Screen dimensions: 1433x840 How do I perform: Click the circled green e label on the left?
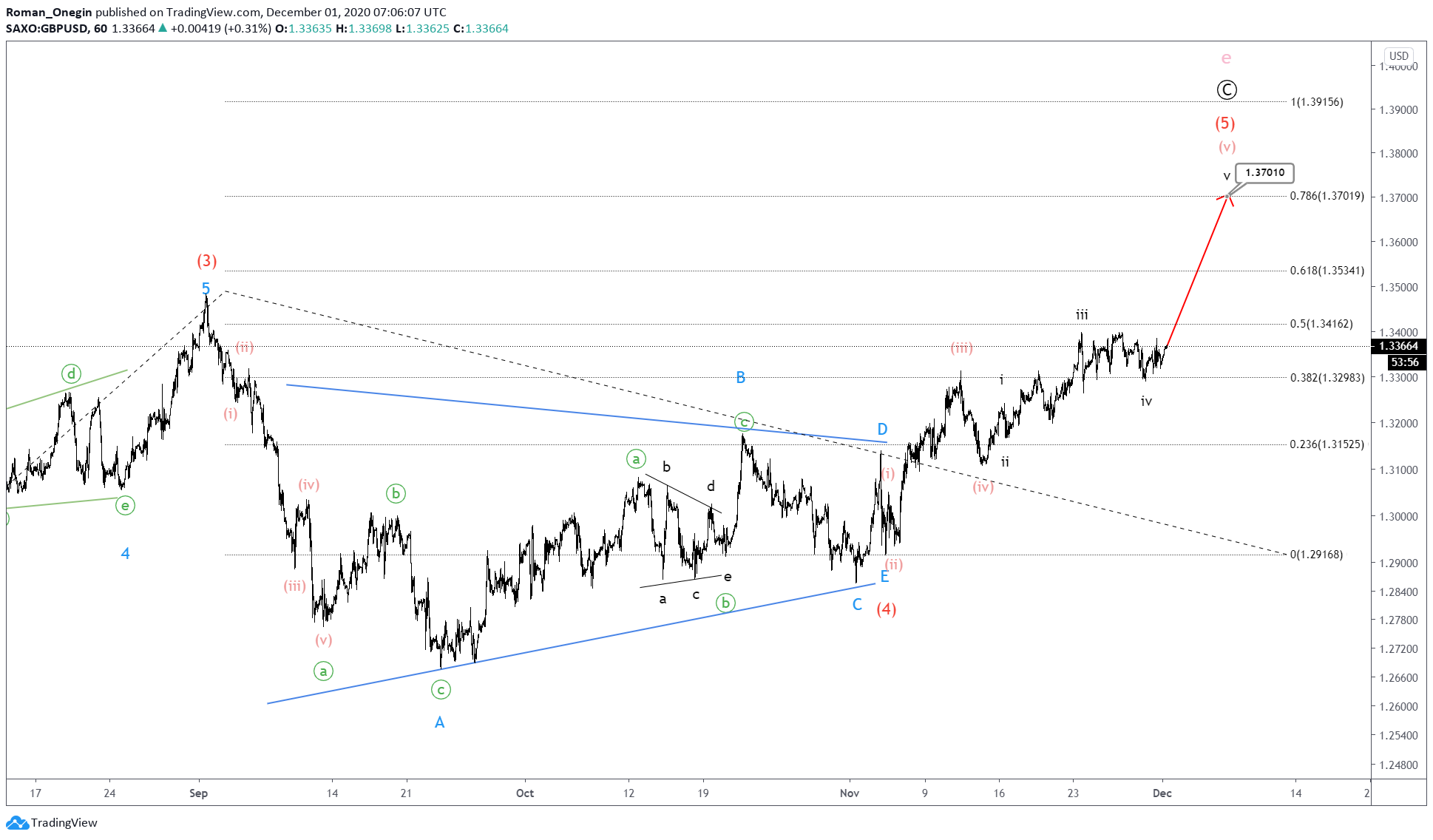tap(124, 506)
